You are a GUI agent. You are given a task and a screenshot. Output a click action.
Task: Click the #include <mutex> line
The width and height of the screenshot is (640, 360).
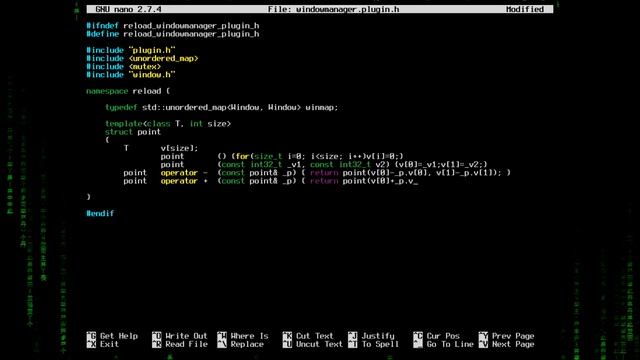(123, 67)
